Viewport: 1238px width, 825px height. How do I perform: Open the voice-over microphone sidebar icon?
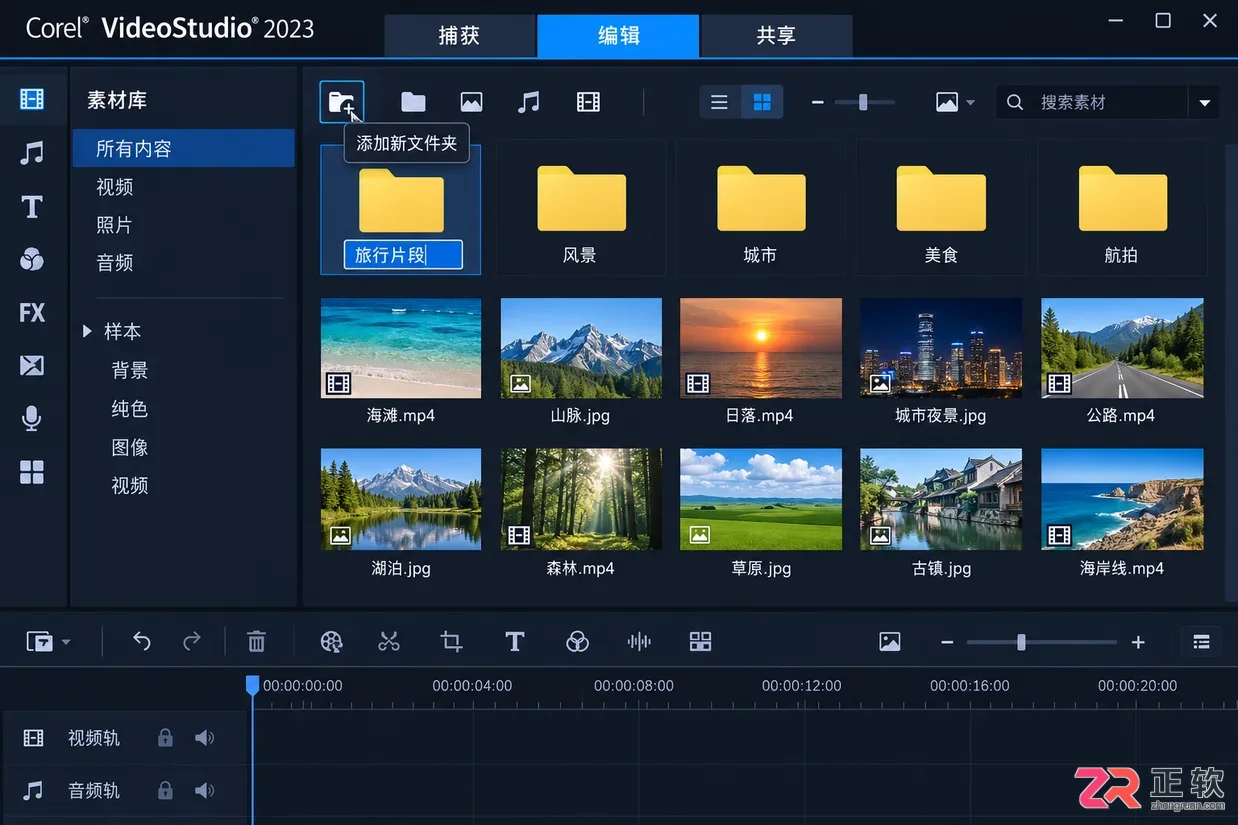(32, 419)
